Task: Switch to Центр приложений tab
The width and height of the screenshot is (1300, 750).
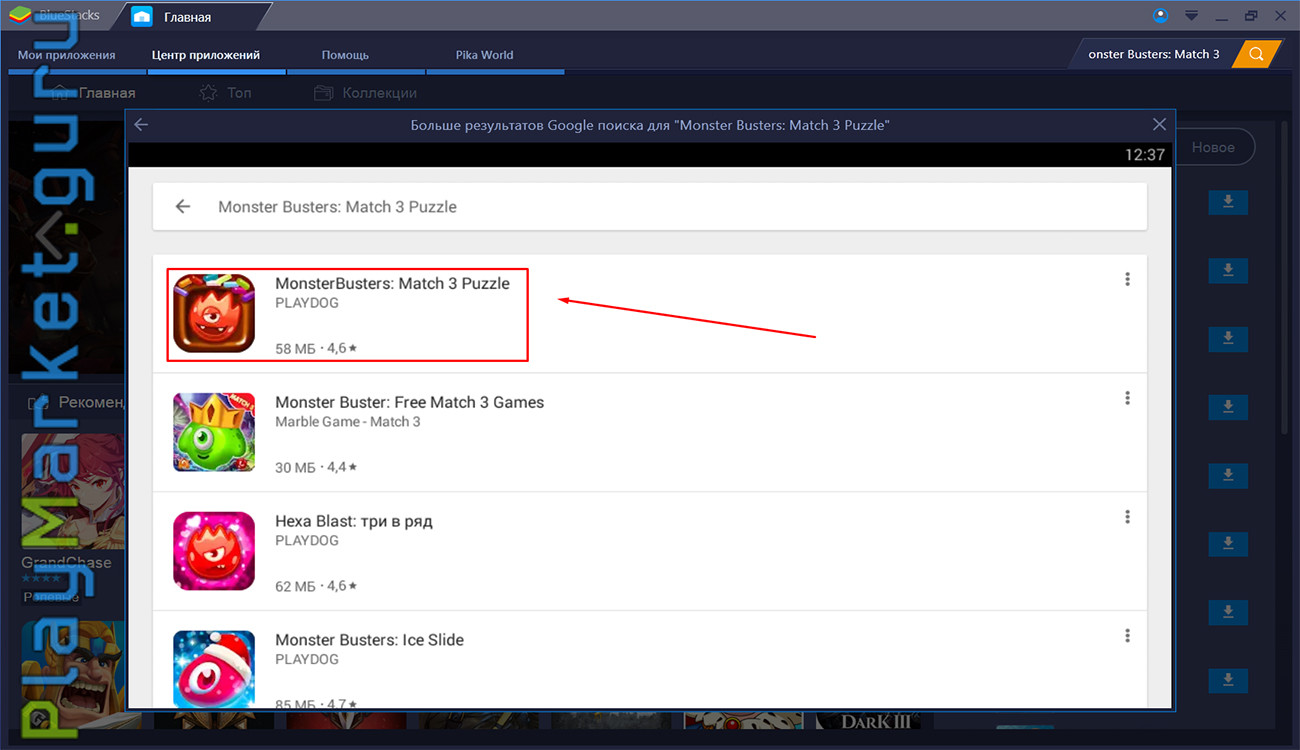Action: coord(206,55)
